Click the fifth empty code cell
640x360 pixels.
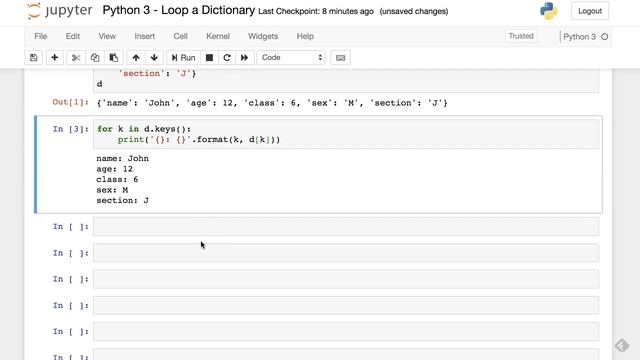coord(346,331)
